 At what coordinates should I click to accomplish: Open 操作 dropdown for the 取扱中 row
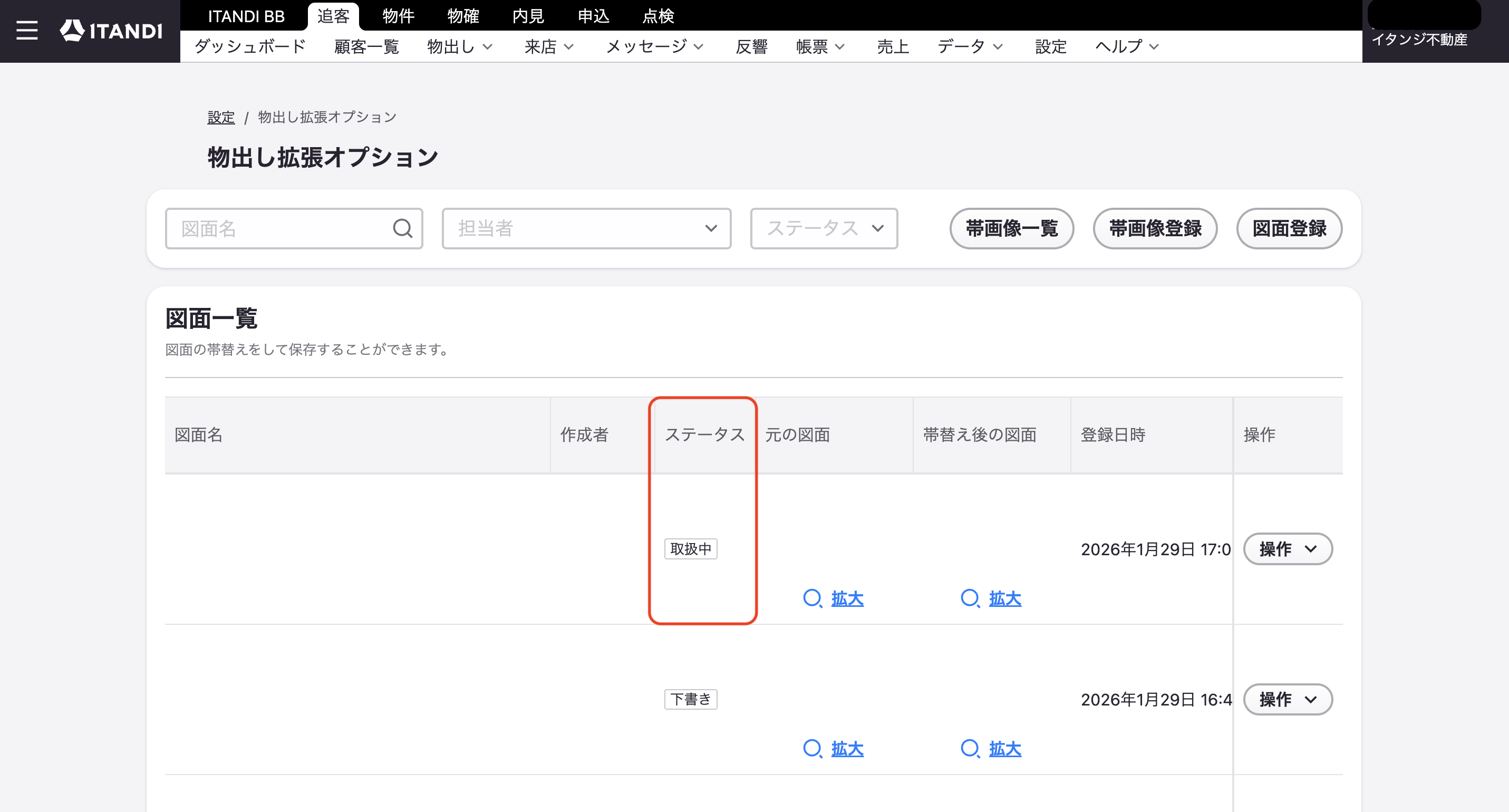[x=1288, y=549]
